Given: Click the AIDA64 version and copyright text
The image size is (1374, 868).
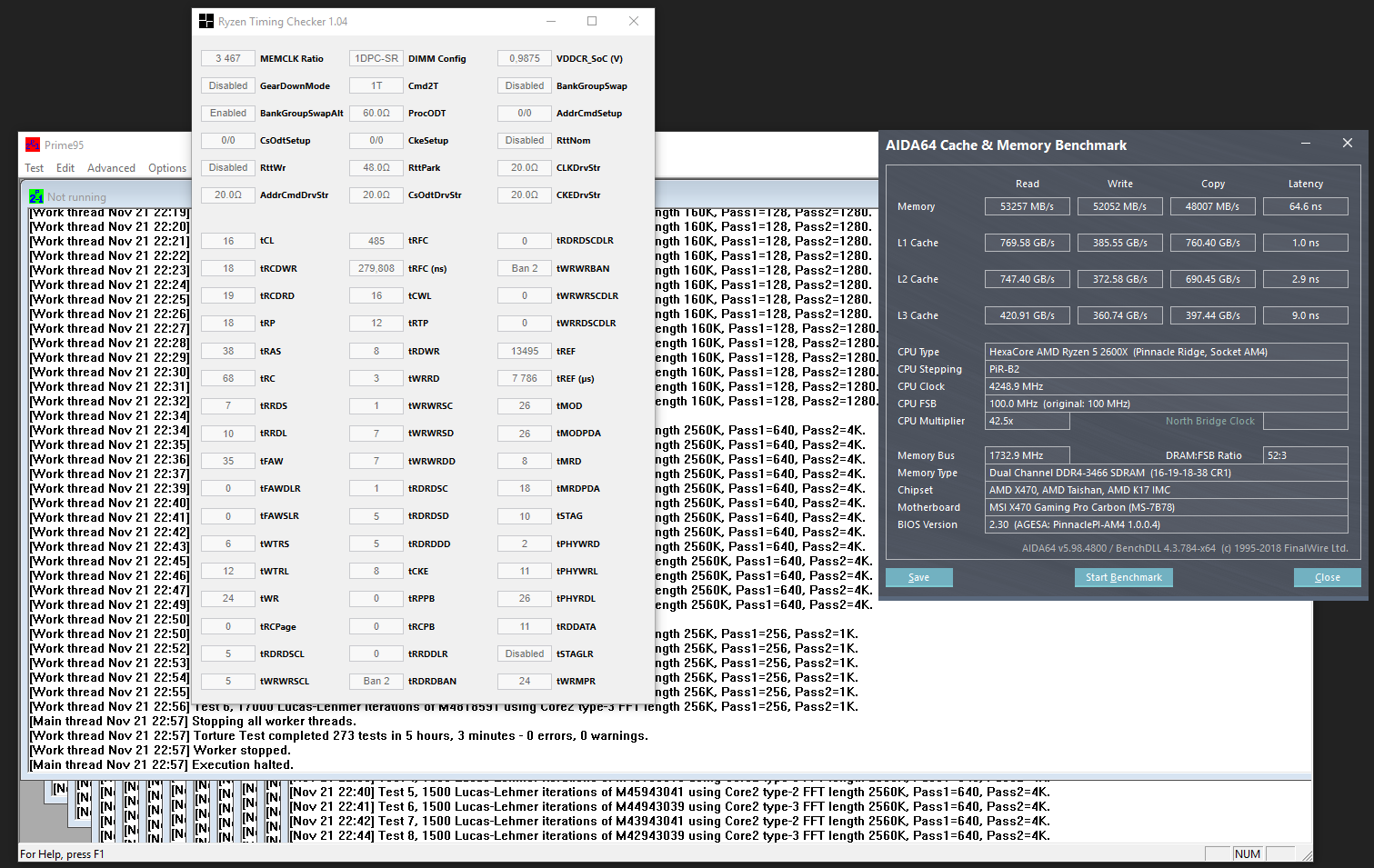Looking at the screenshot, I should [x=1185, y=548].
